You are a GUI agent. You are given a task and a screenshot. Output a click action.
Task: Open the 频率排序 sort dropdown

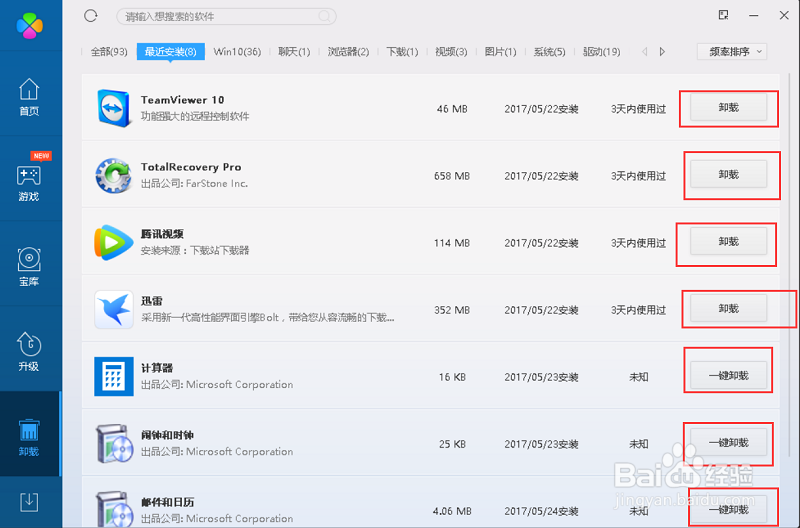(732, 52)
